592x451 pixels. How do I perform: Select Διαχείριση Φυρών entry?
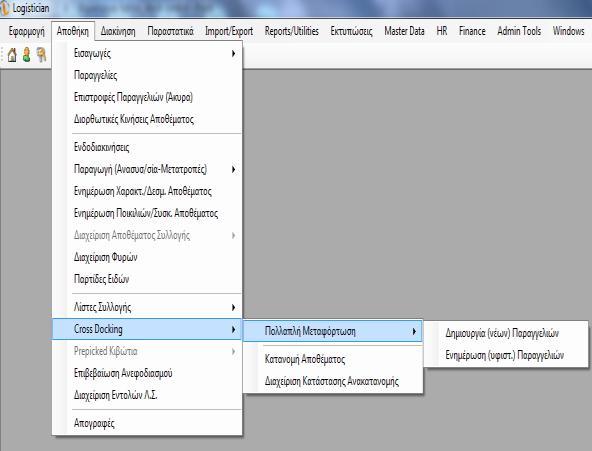click(x=147, y=257)
